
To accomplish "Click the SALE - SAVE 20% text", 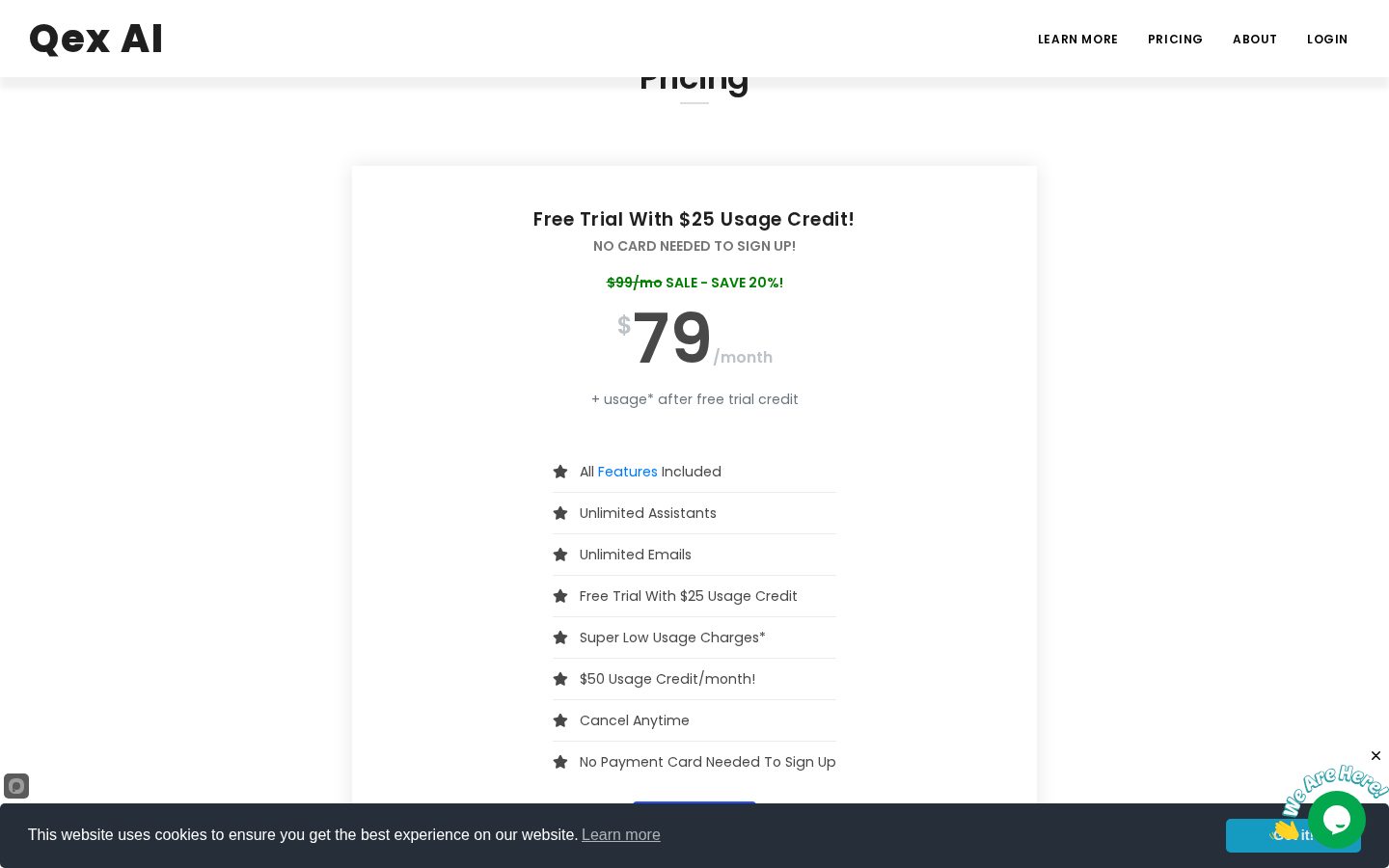I will [x=724, y=283].
